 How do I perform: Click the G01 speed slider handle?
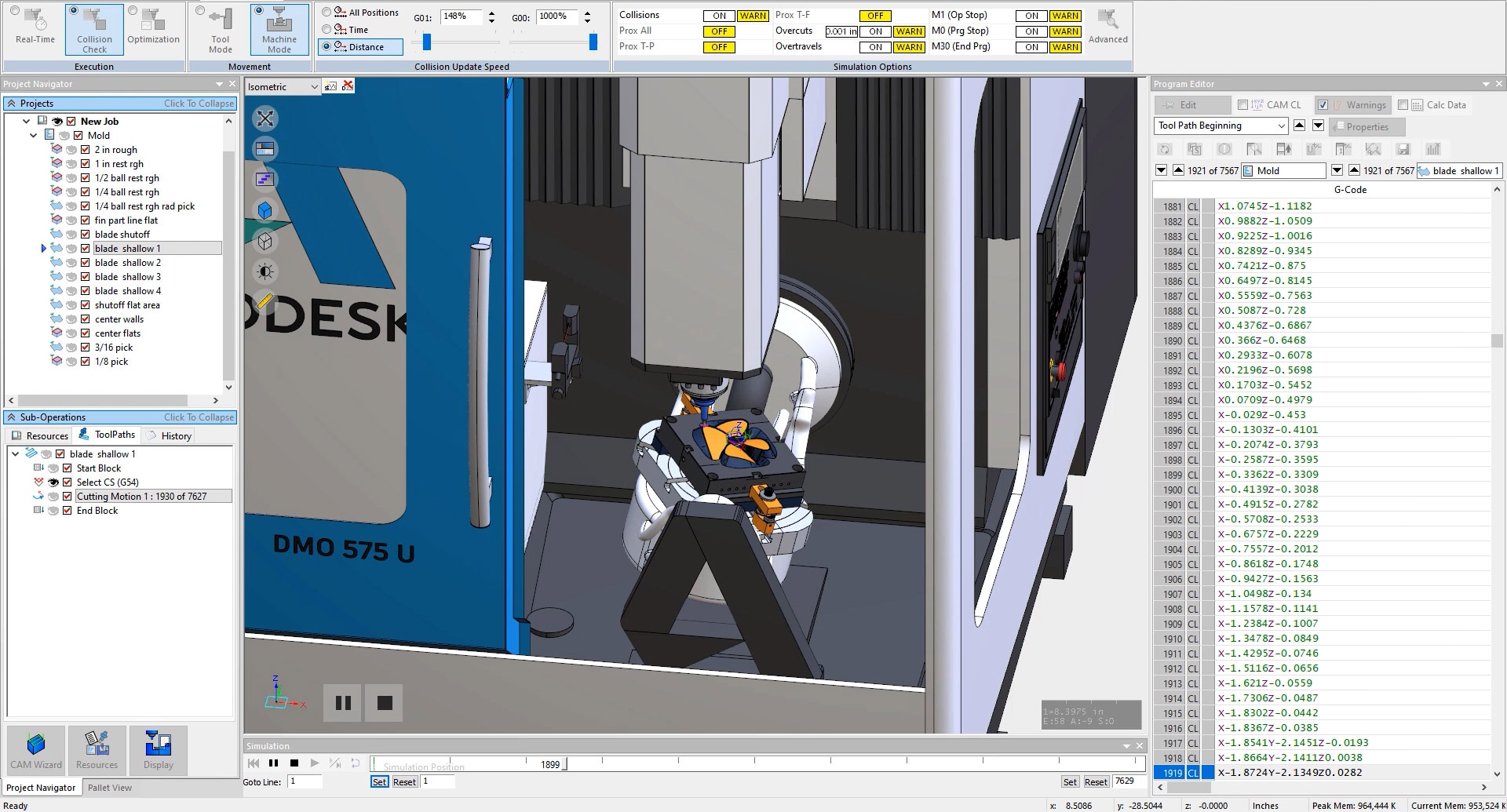tap(427, 42)
